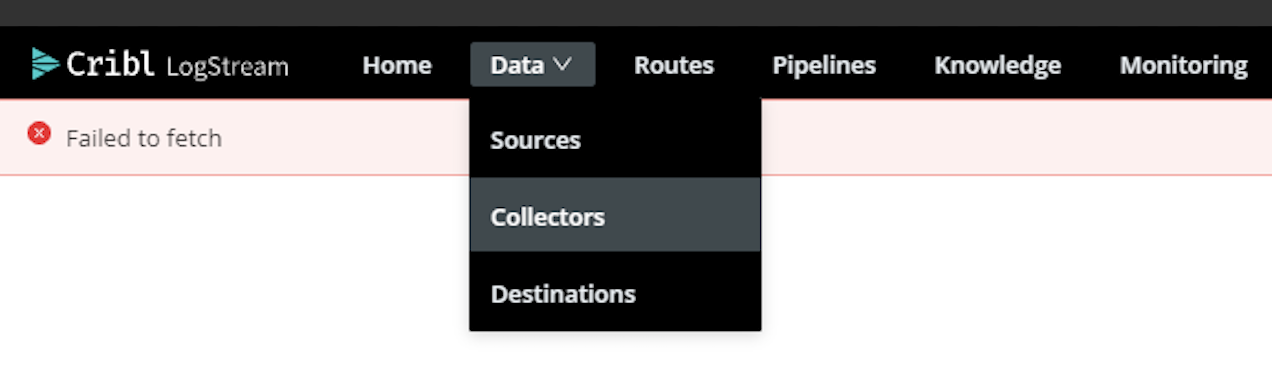Click empty navbar space between LogStream and Home
Image resolution: width=1272 pixels, height=384 pixels.
tap(325, 65)
